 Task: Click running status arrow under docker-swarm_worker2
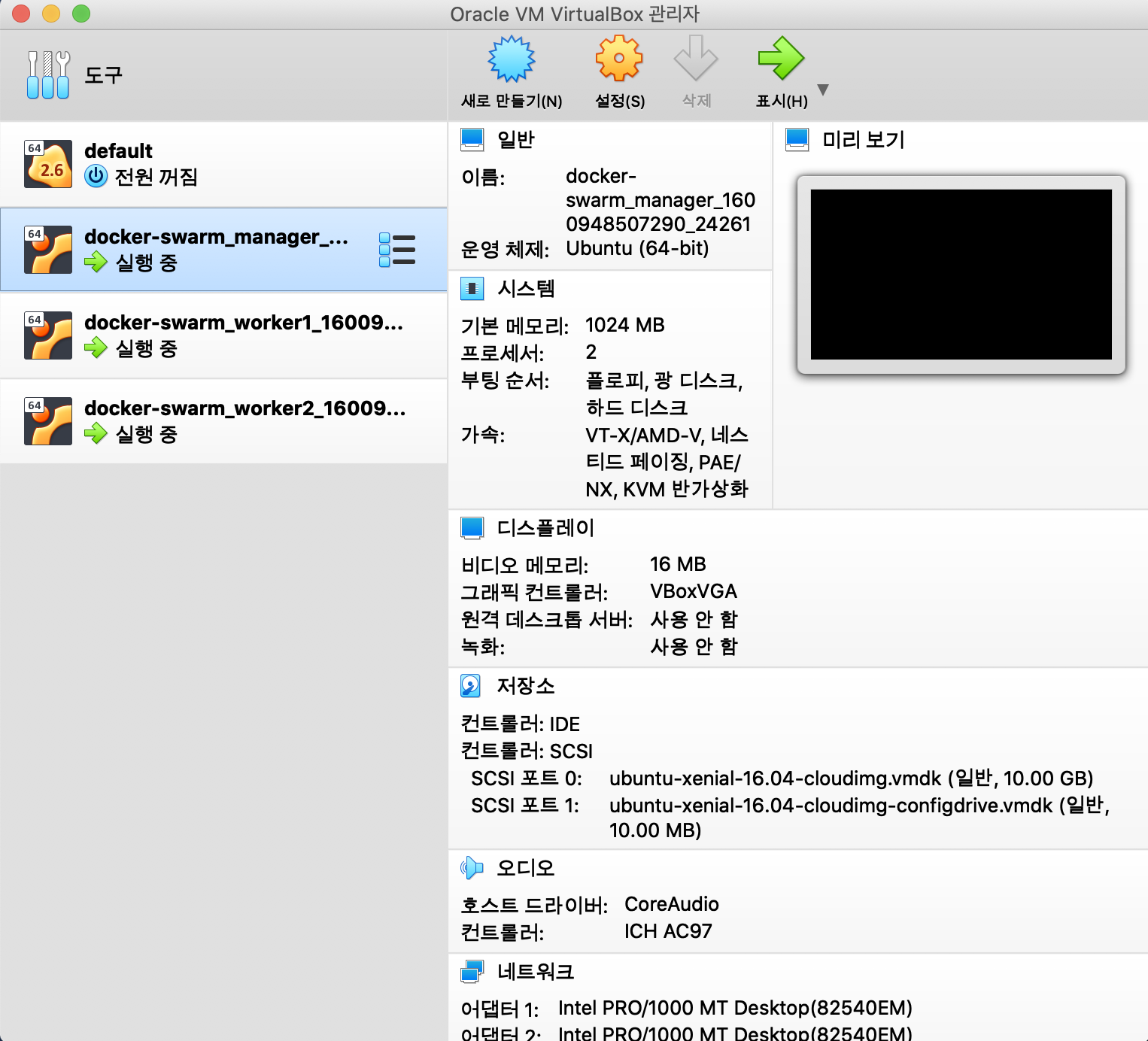click(x=96, y=434)
